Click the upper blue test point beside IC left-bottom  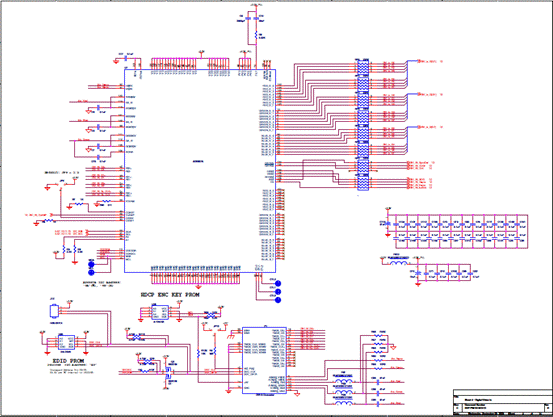pyautogui.click(x=91, y=264)
